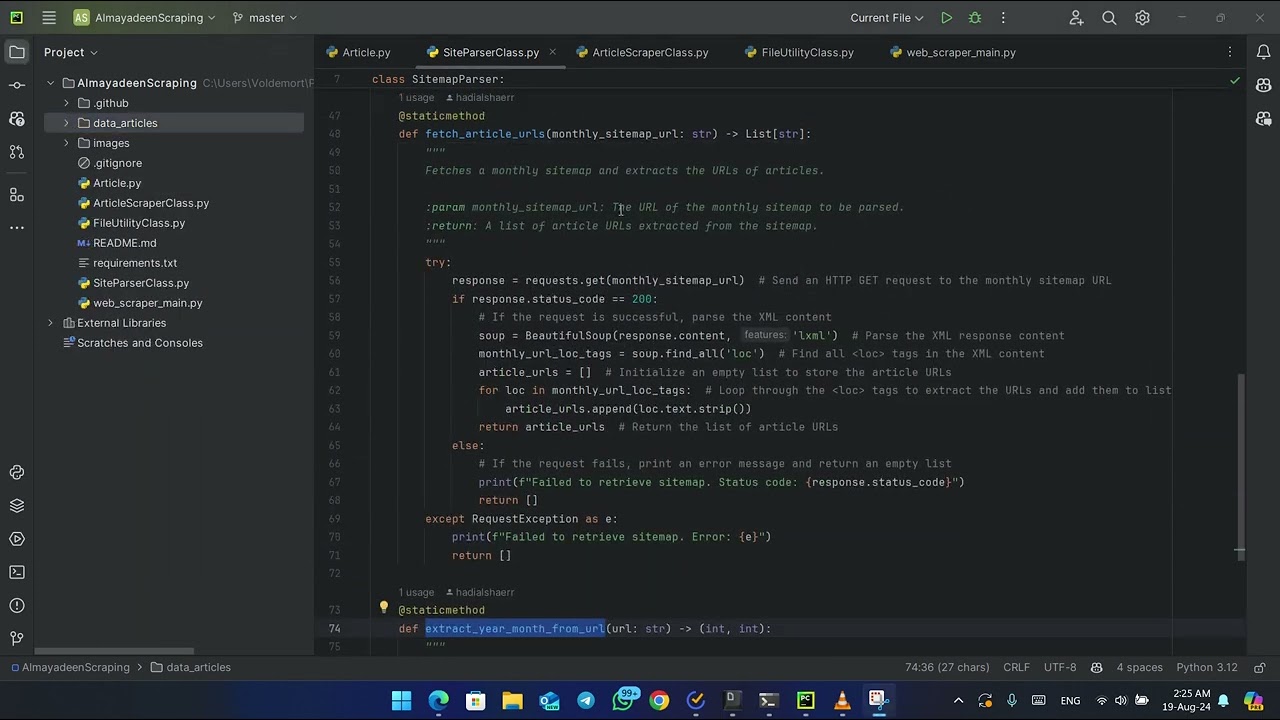Open Search Everywhere magnifier
This screenshot has width=1280, height=720.
click(x=1109, y=17)
